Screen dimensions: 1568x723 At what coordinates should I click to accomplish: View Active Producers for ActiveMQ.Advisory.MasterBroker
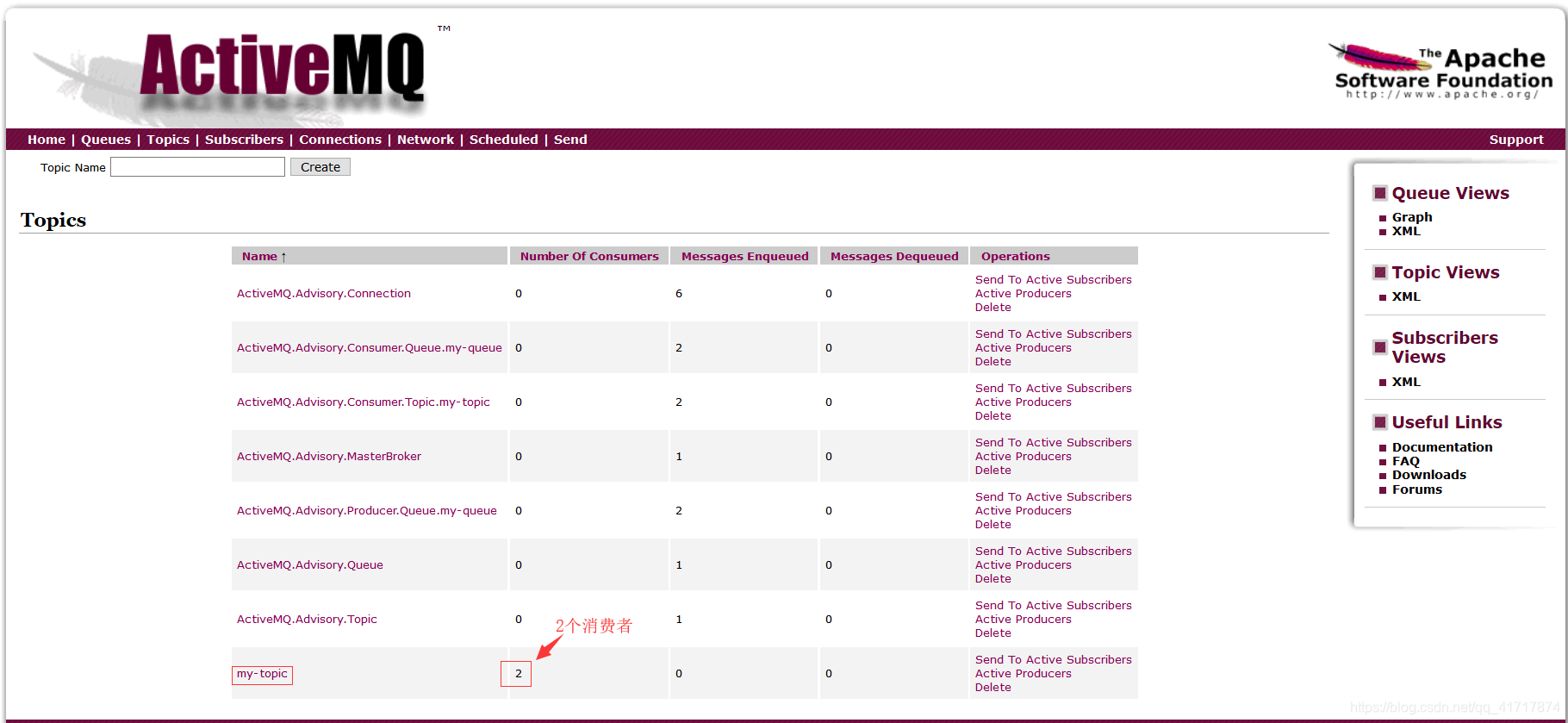pyautogui.click(x=1024, y=457)
